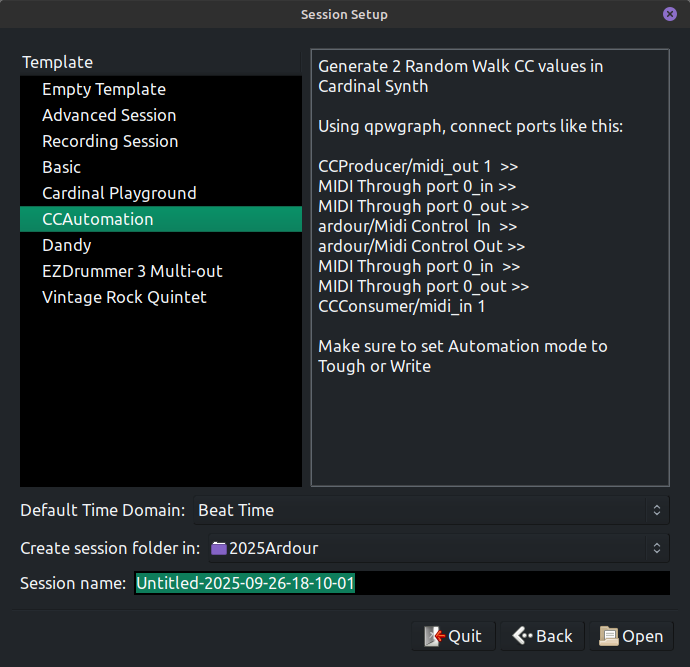
Task: Click the Beat Time dropdown arrows
Action: pyautogui.click(x=656, y=510)
